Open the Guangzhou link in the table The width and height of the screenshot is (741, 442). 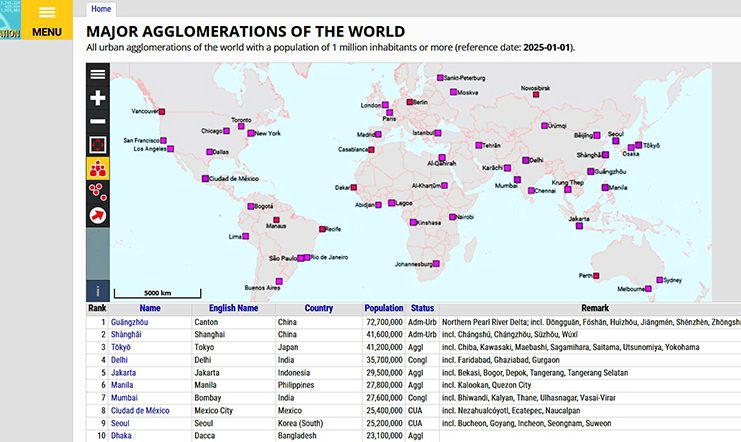[130, 322]
